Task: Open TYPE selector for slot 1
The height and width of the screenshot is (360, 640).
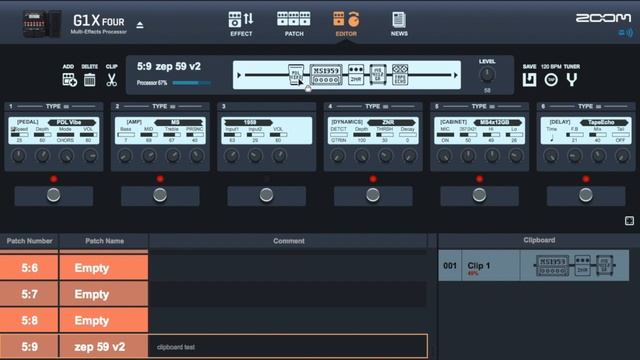Action: click(x=57, y=106)
